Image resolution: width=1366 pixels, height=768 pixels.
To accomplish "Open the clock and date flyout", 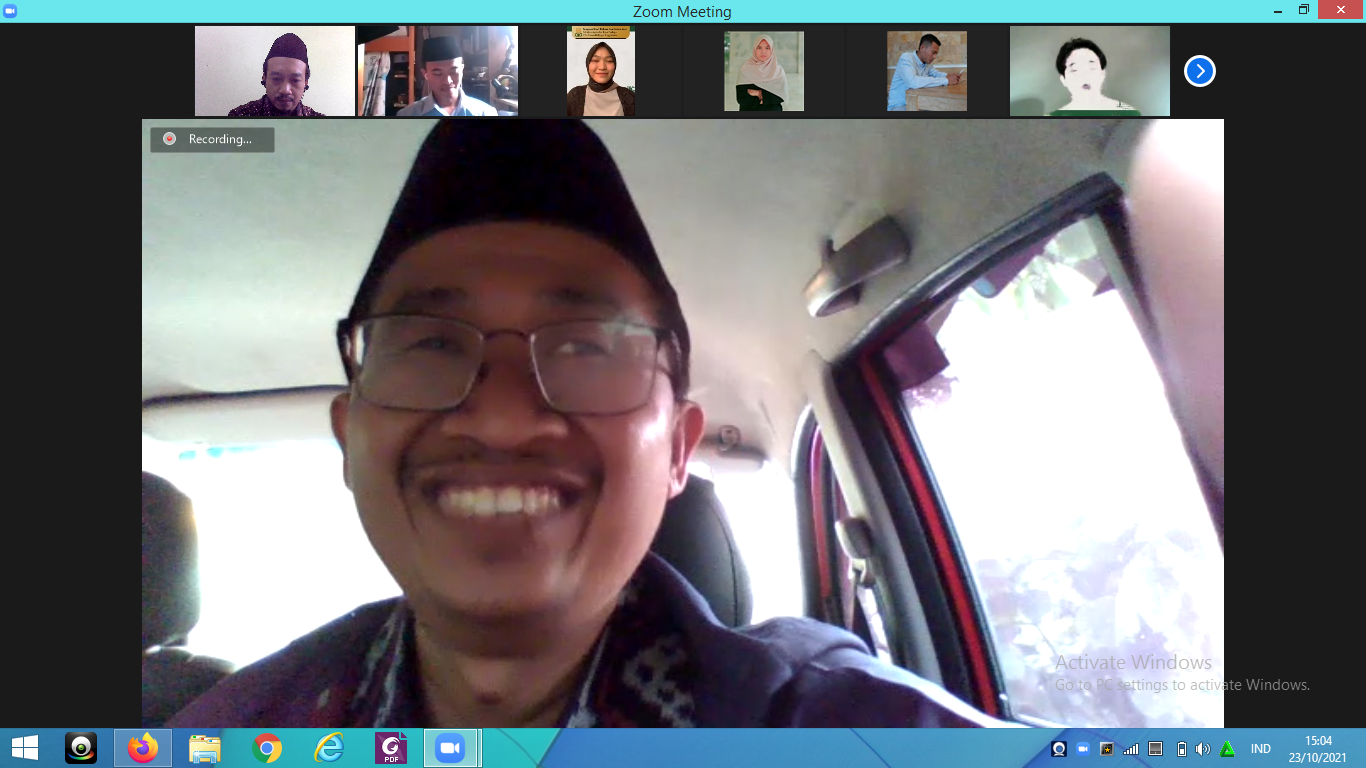I will click(1317, 748).
